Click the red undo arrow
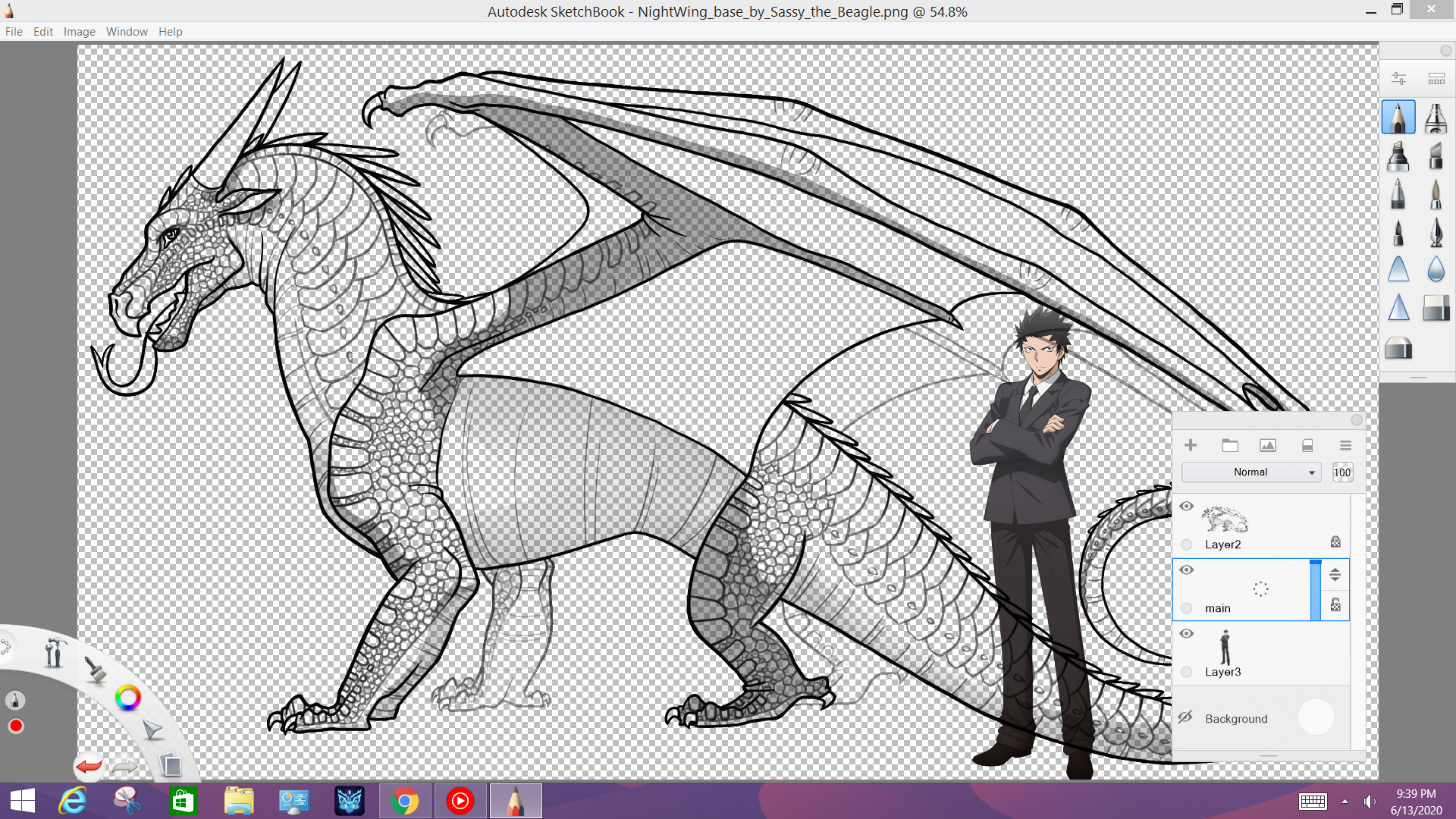Viewport: 1456px width, 819px height. point(89,766)
